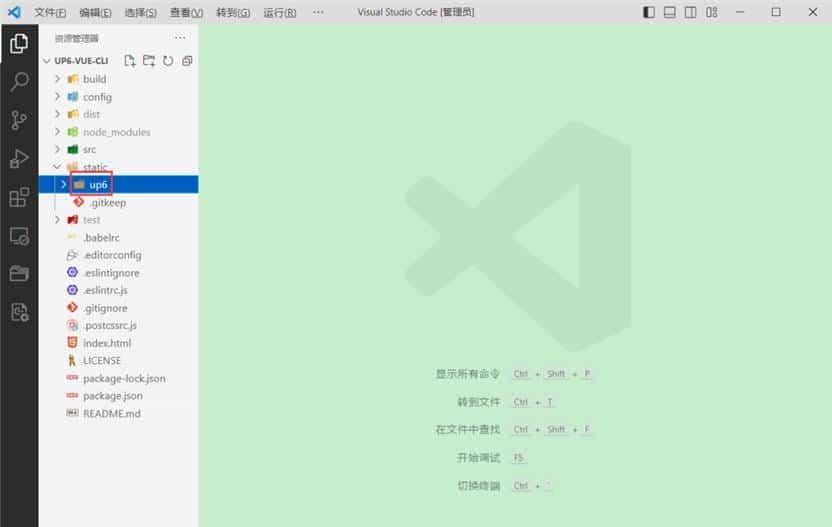Open the .babelrc file
832x527 pixels.
(101, 237)
